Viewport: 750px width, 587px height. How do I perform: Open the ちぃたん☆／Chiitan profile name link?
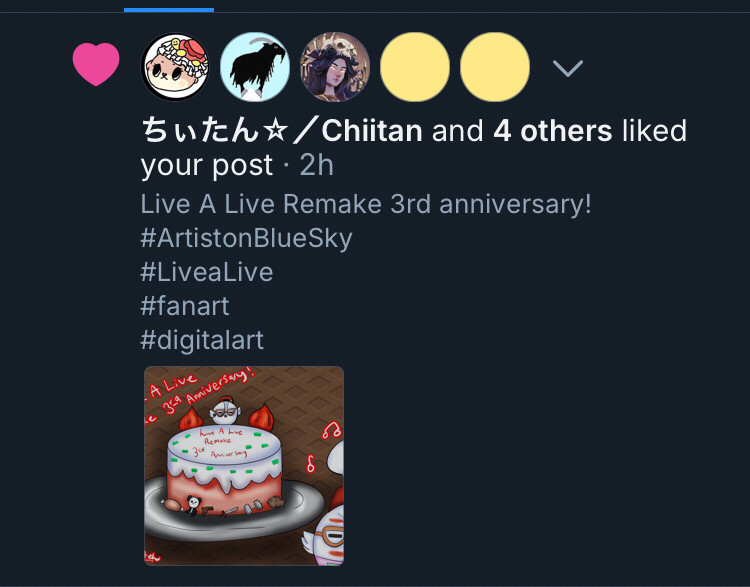coord(281,131)
